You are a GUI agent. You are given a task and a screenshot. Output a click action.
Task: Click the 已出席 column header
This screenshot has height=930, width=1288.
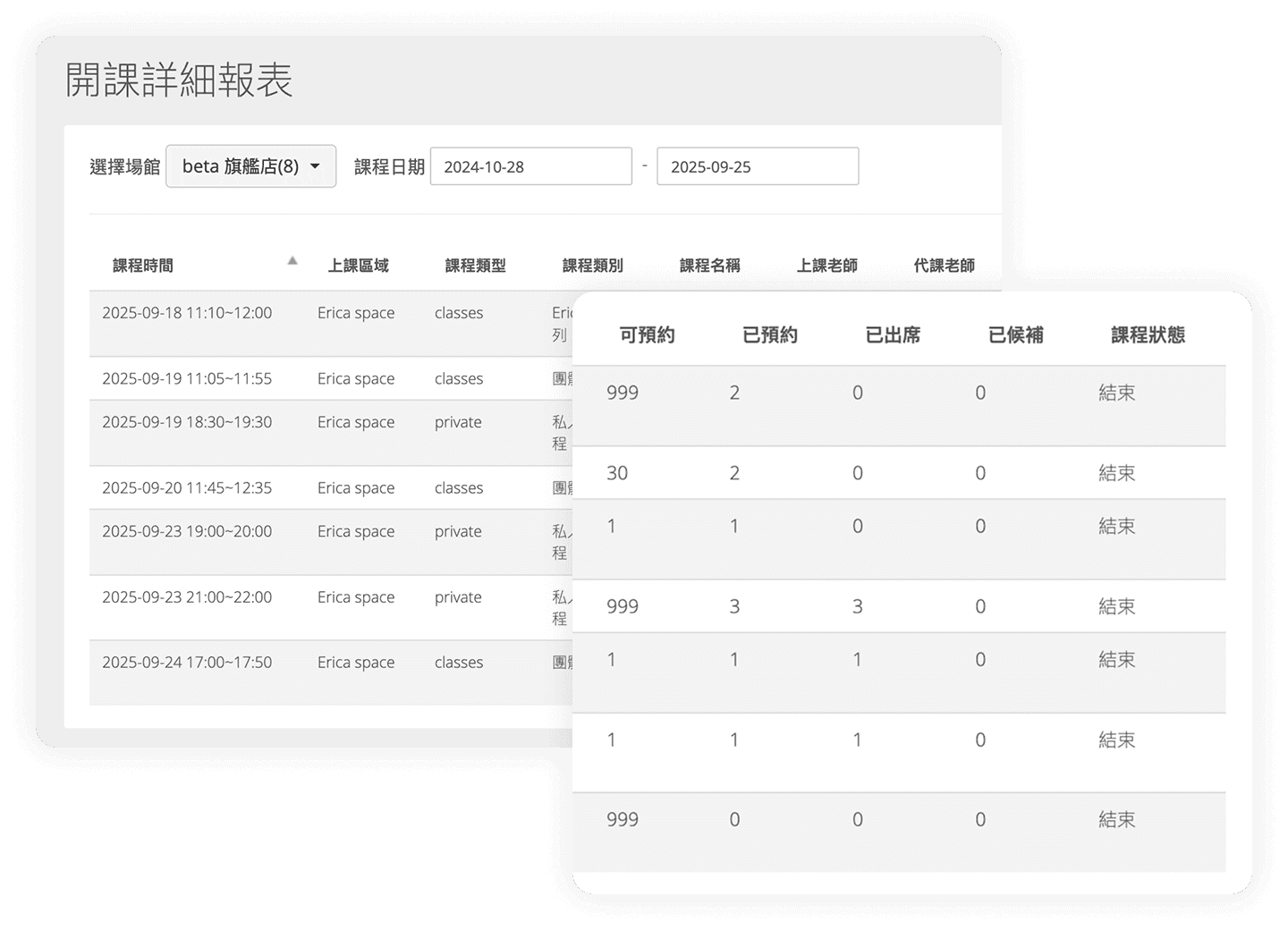(894, 334)
